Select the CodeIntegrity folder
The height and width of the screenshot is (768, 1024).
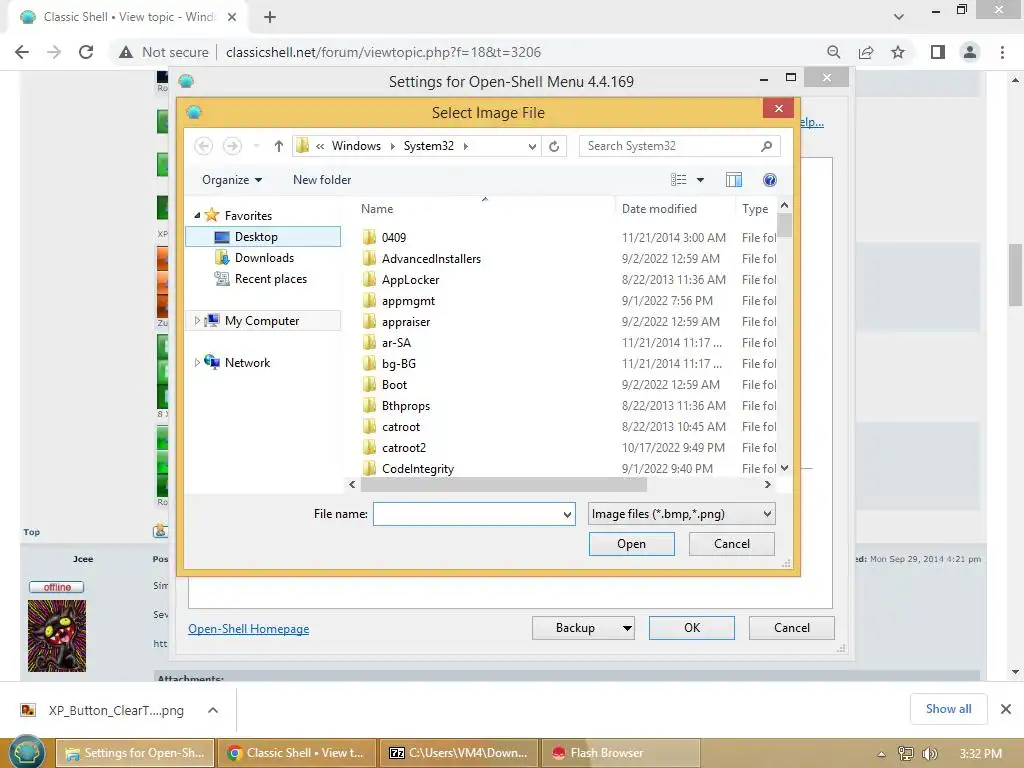tap(418, 469)
